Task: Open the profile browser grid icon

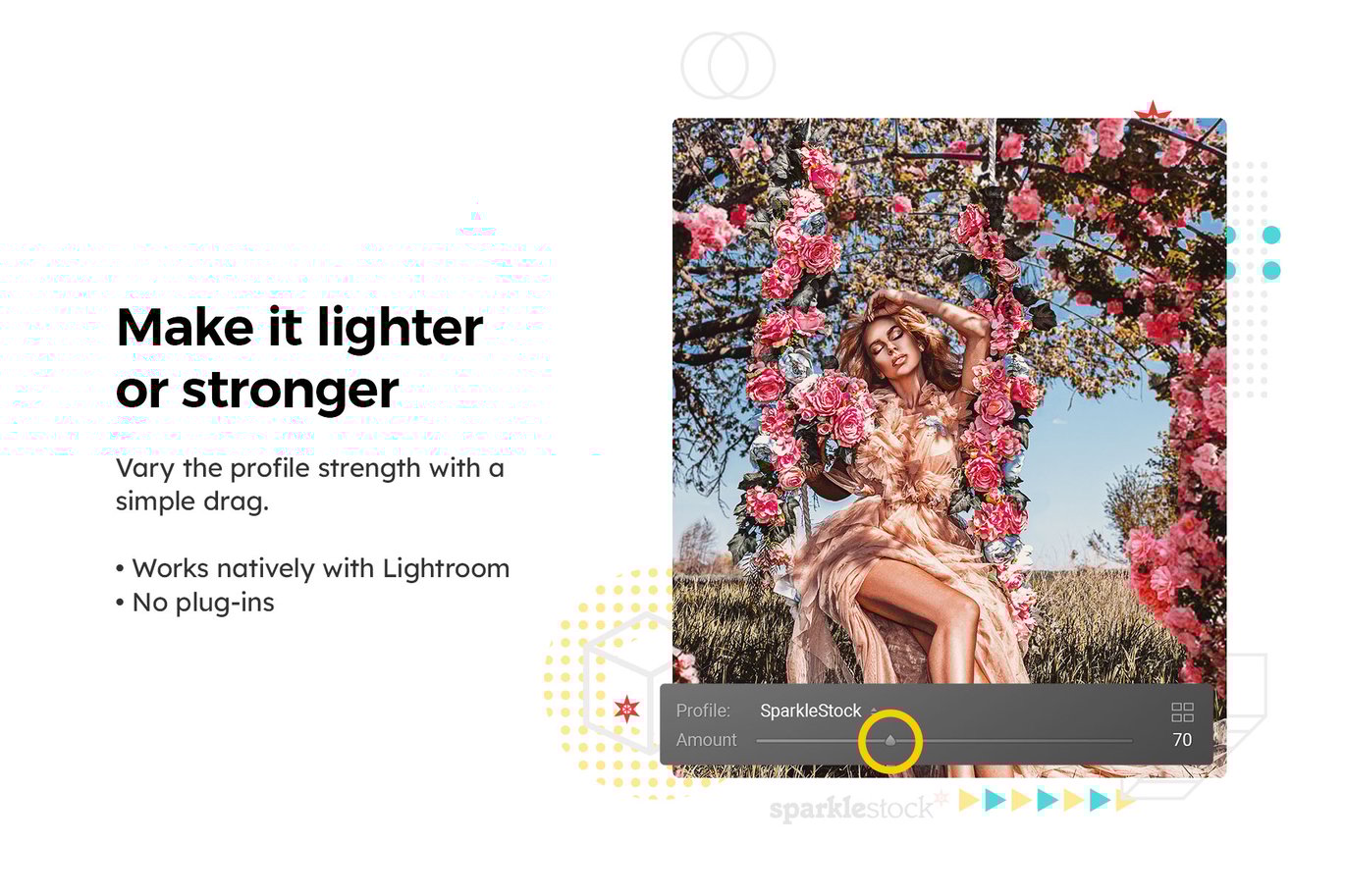Action: 1182,712
